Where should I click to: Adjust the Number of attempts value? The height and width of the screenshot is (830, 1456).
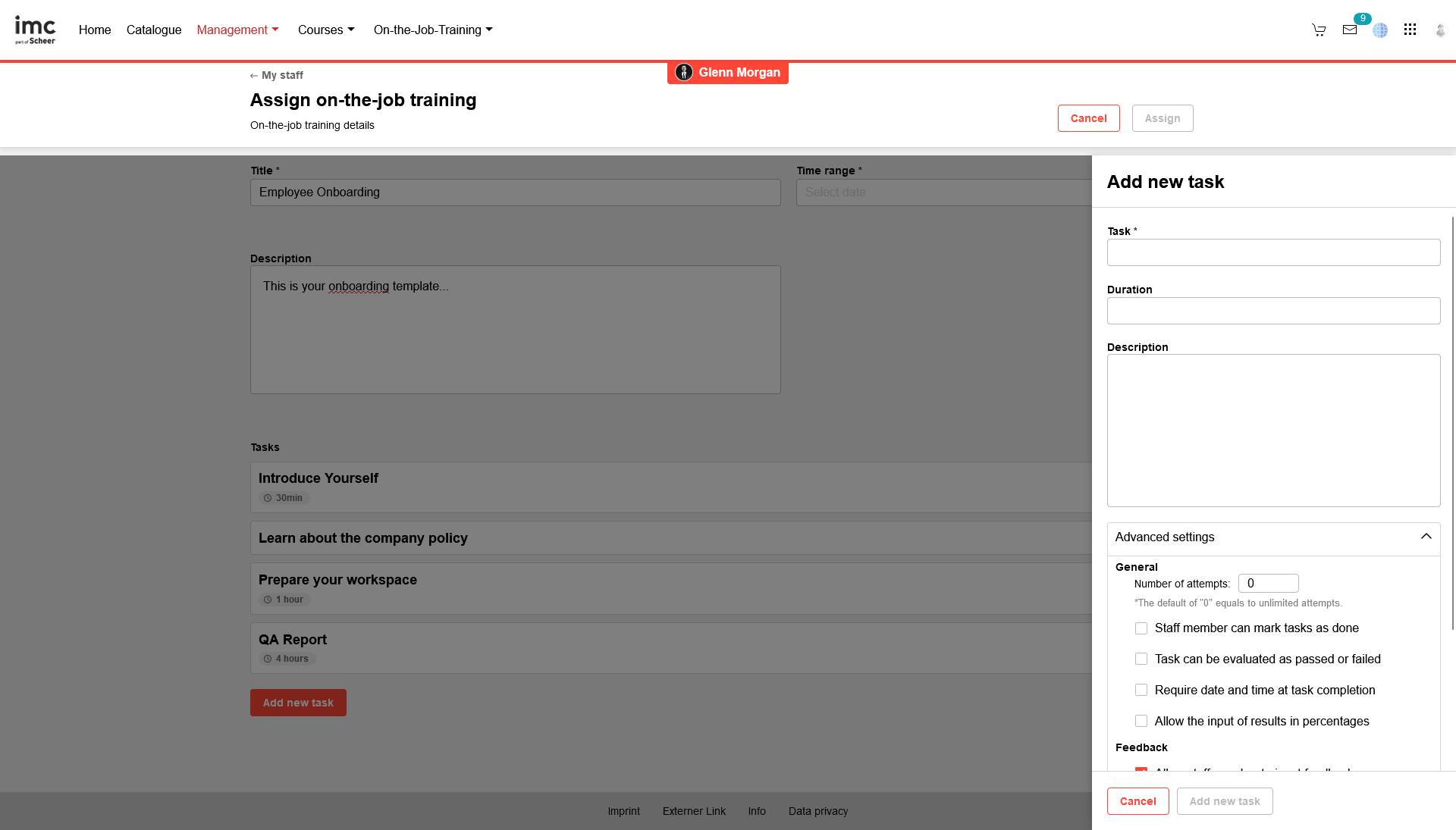(1268, 583)
